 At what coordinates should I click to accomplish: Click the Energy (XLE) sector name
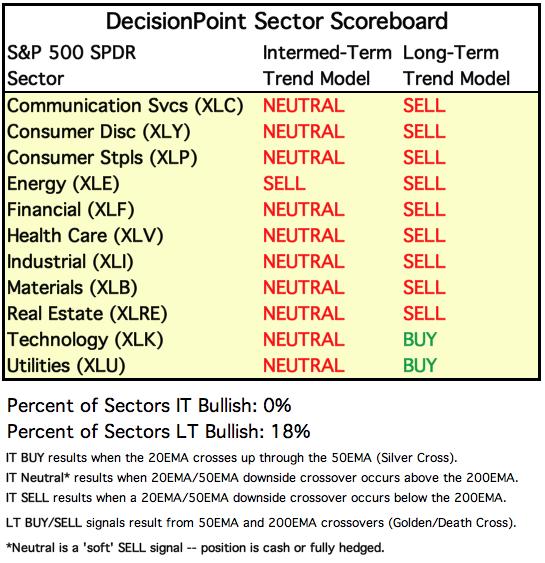(x=63, y=184)
